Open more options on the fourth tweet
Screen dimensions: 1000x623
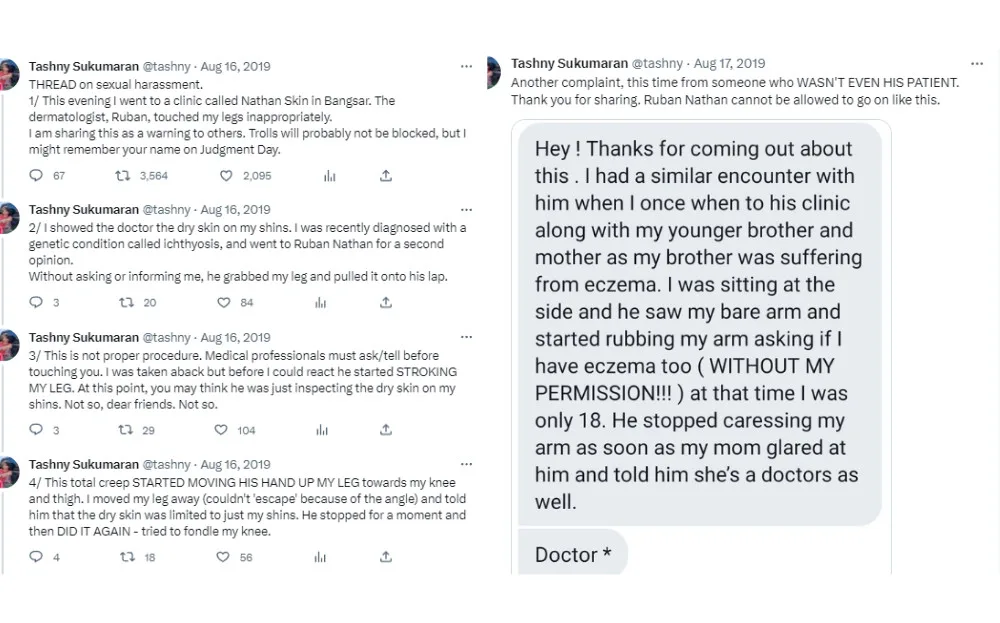(466, 464)
